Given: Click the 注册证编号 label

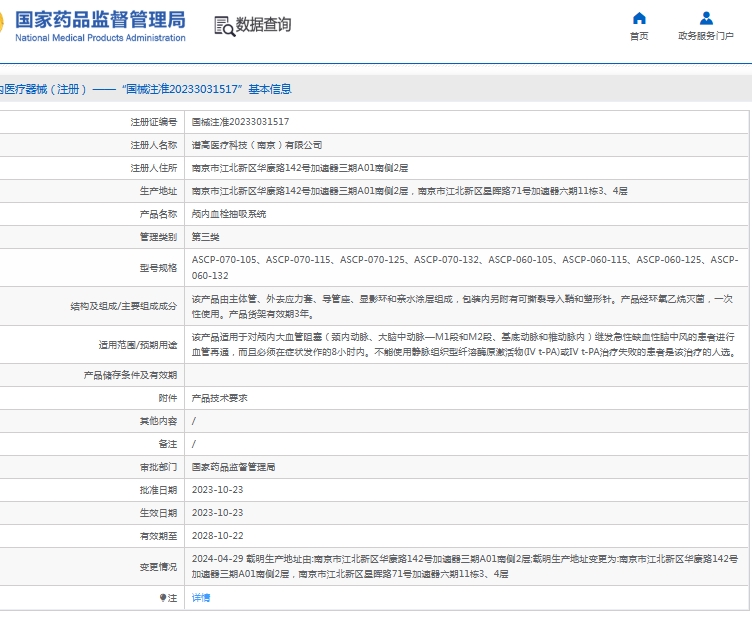Looking at the screenshot, I should tap(153, 122).
